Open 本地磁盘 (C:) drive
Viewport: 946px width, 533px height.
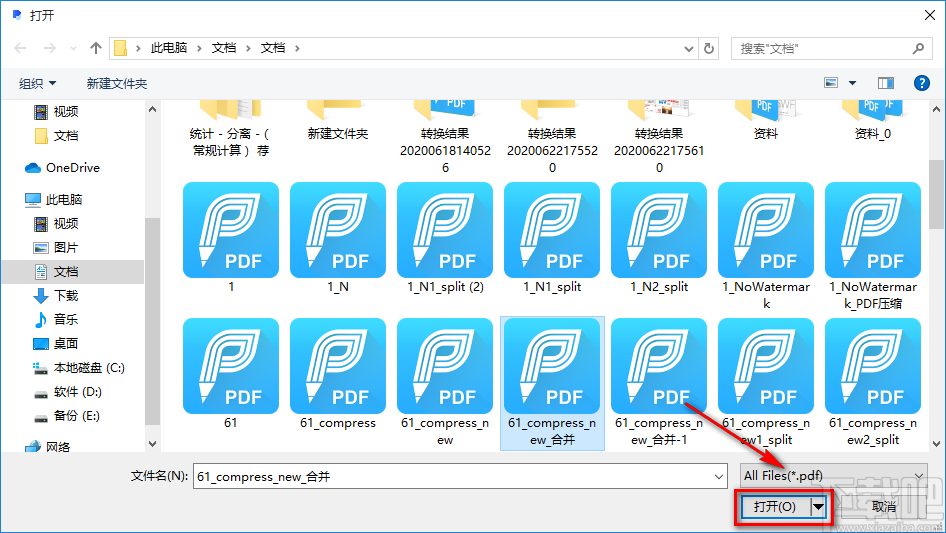click(79, 368)
